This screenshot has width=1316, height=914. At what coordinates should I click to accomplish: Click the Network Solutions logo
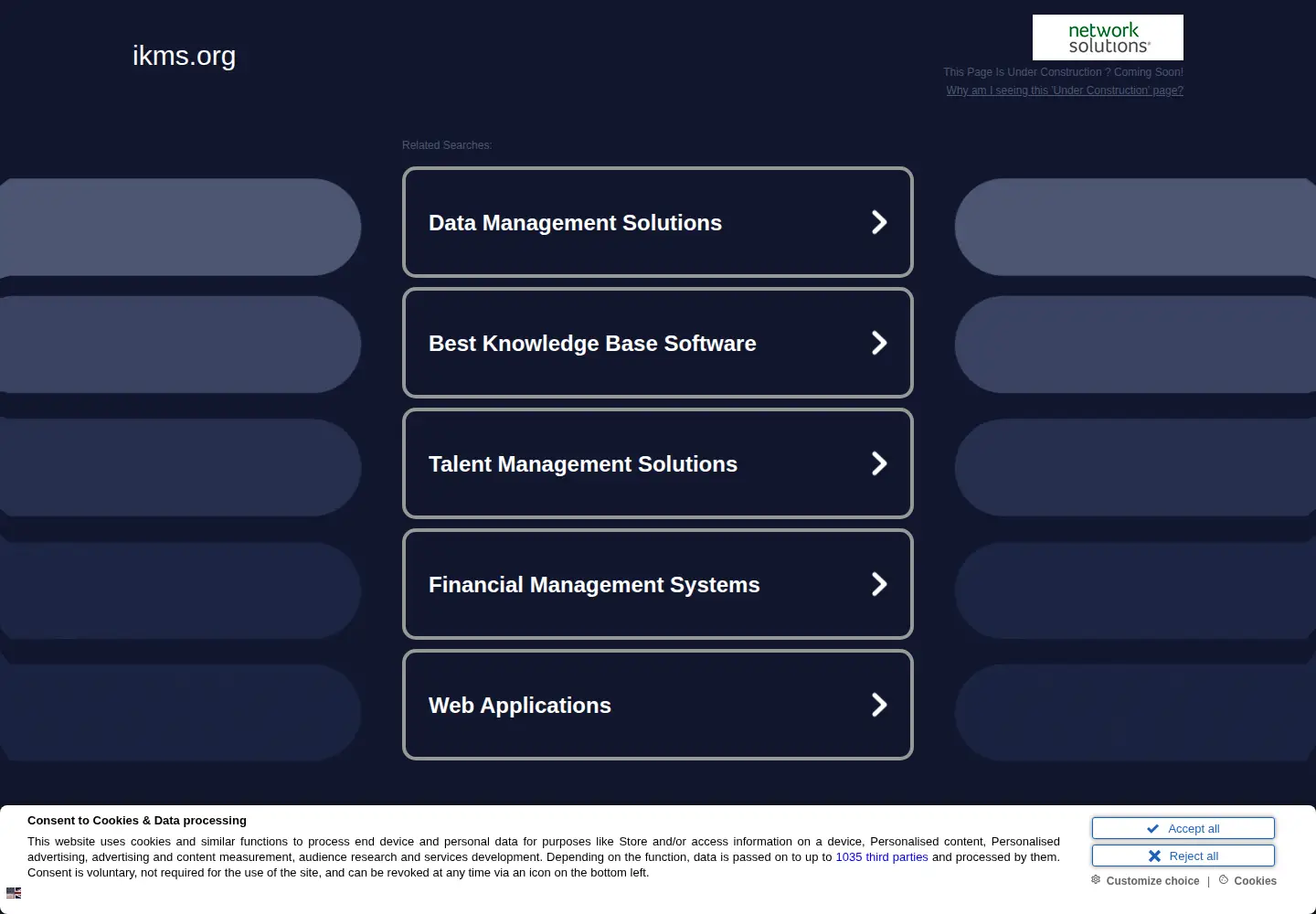tap(1108, 37)
